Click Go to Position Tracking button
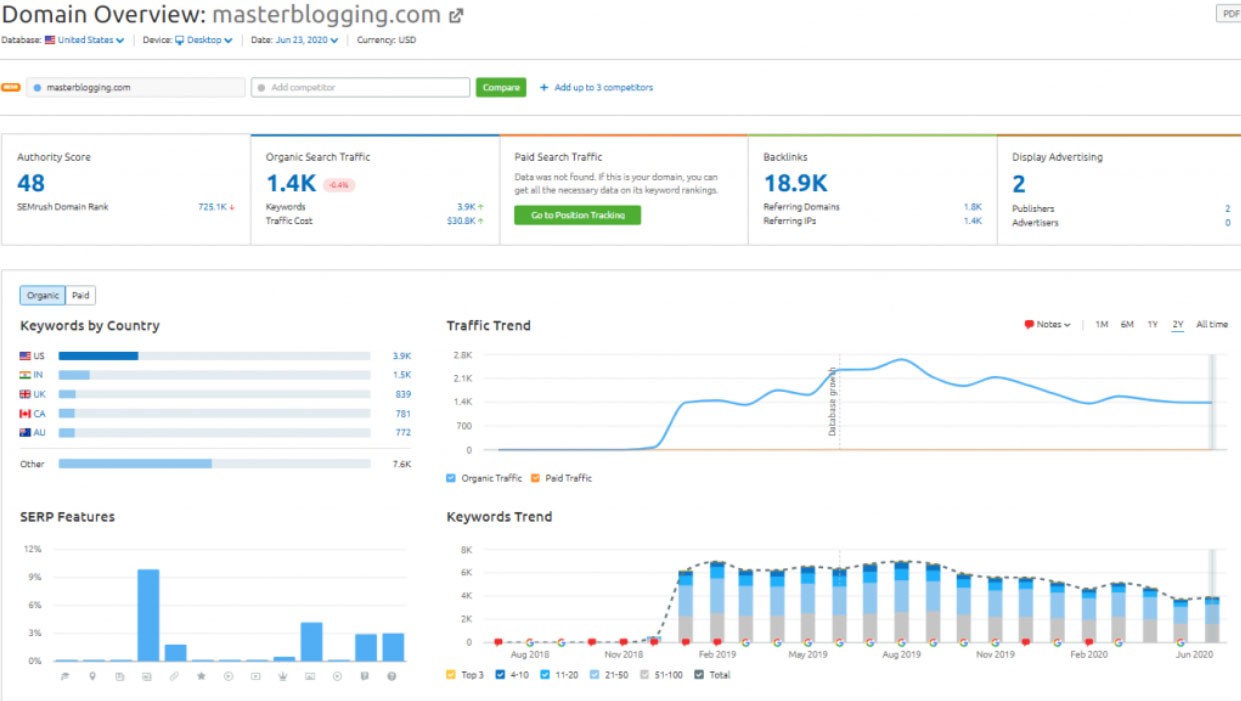The image size is (1241, 701). (577, 215)
